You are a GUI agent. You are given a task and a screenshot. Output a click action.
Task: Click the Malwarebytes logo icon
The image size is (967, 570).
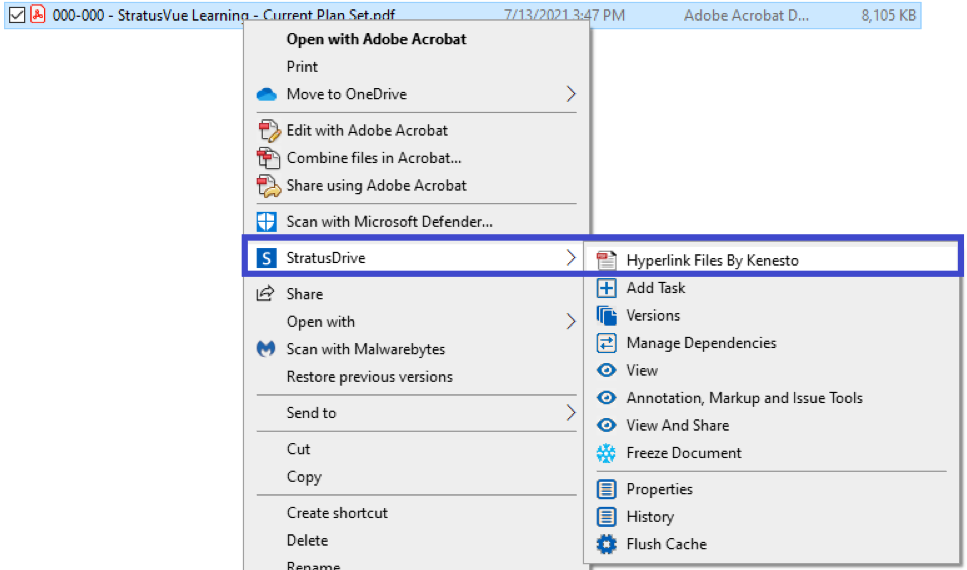[x=266, y=349]
